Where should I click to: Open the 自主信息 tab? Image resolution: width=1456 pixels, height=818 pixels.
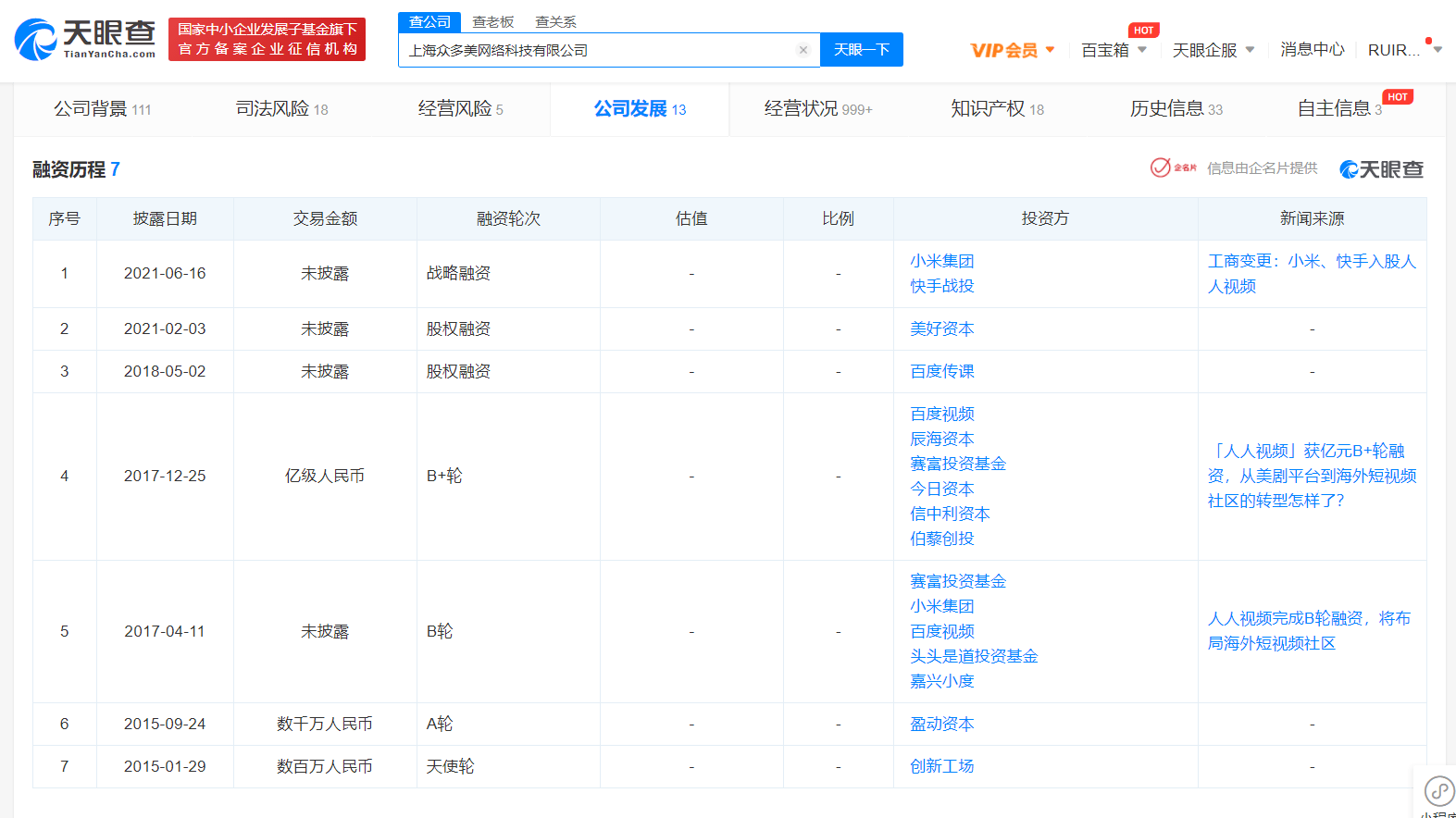coord(1339,109)
